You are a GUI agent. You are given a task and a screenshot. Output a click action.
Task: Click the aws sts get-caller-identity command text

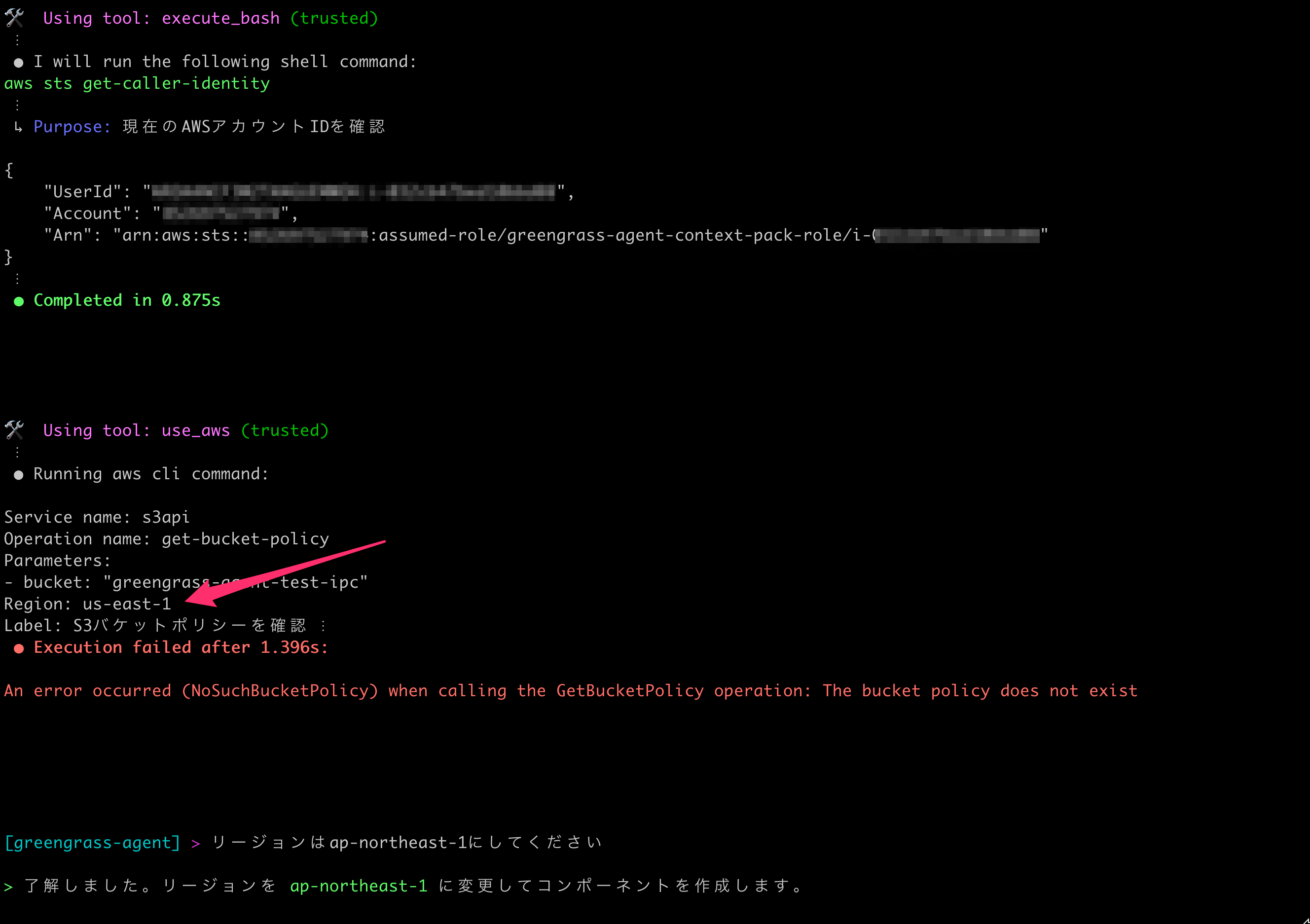(x=137, y=83)
